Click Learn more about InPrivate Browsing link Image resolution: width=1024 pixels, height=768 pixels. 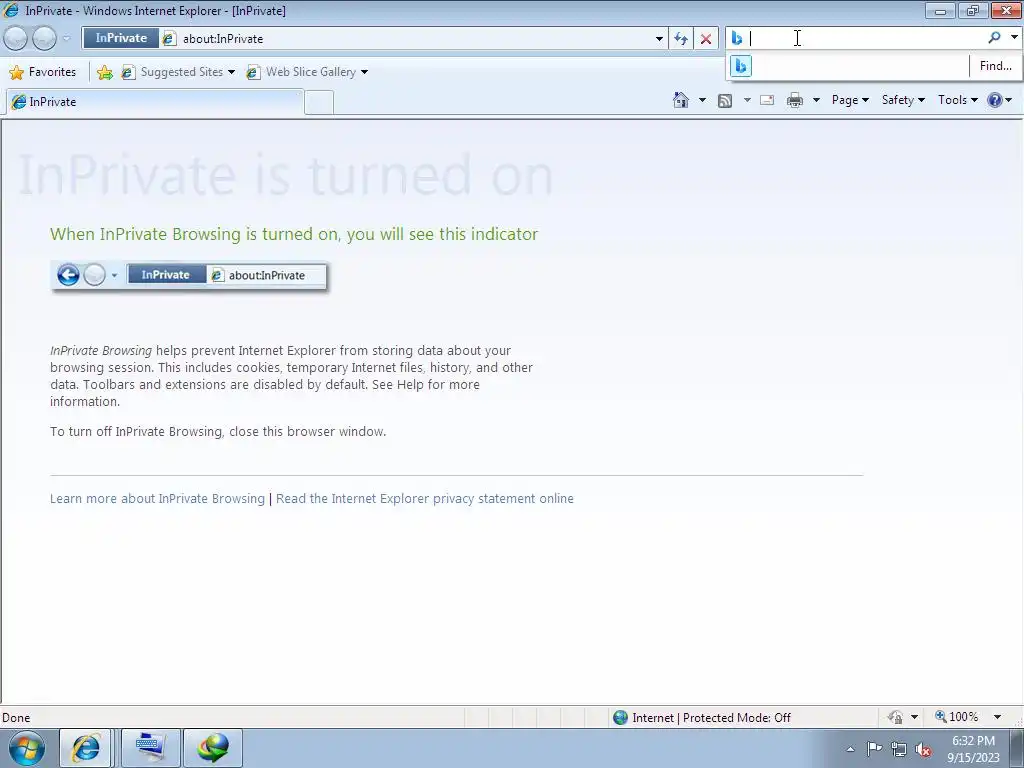click(x=157, y=499)
